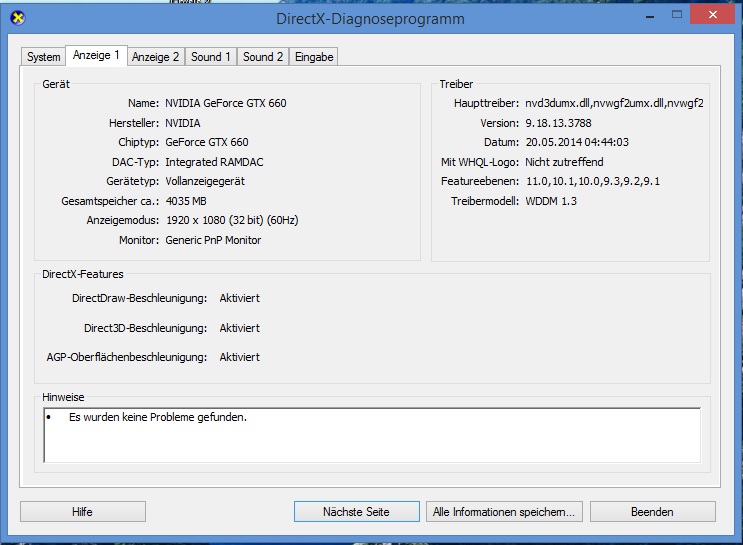Viewport: 743px width, 545px height.
Task: Click the text Es wurden keine Probleme gefunden
Action: (158, 418)
